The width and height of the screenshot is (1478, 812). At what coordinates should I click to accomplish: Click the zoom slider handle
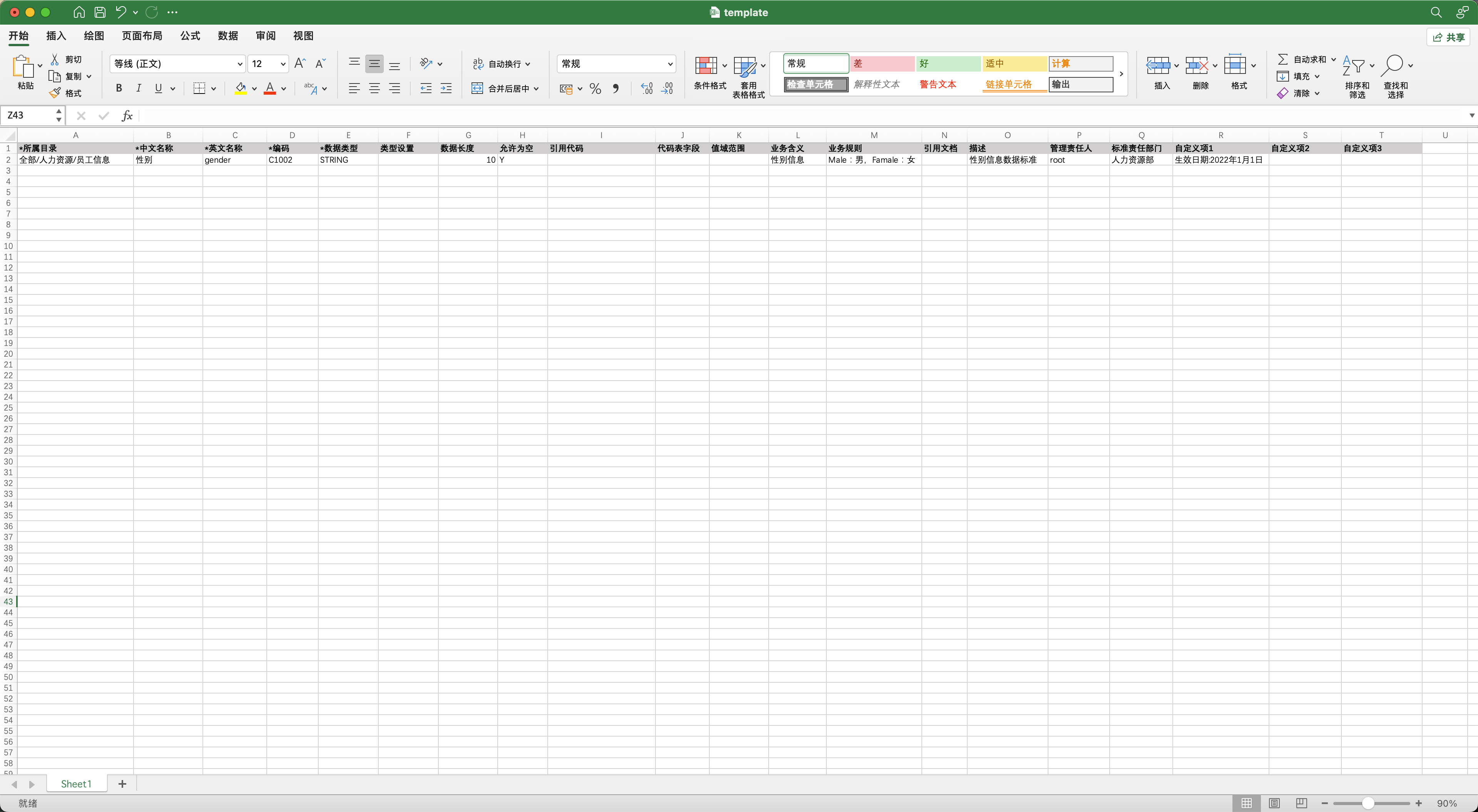1368,803
